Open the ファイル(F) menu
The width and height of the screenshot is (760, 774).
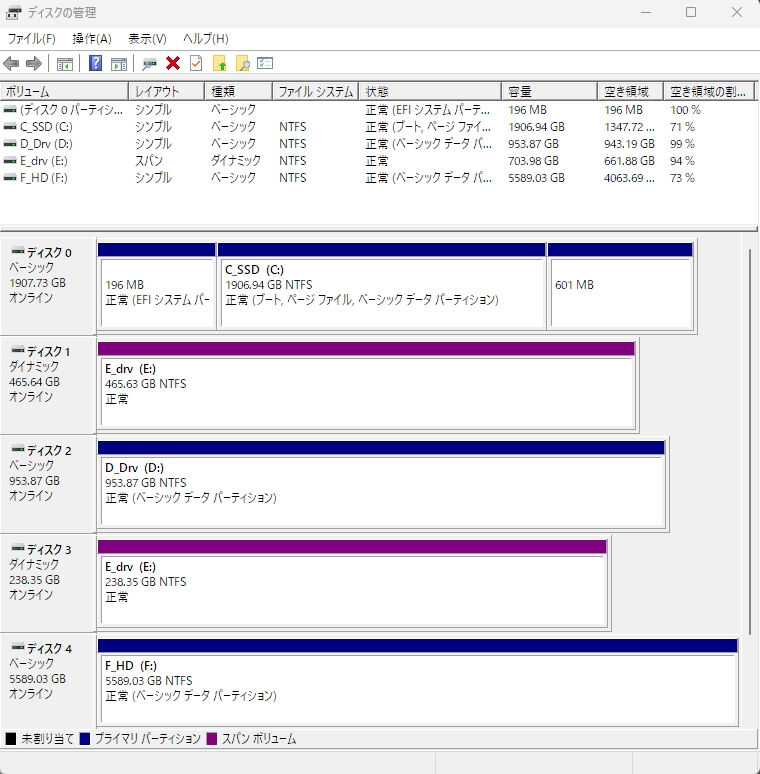point(32,39)
